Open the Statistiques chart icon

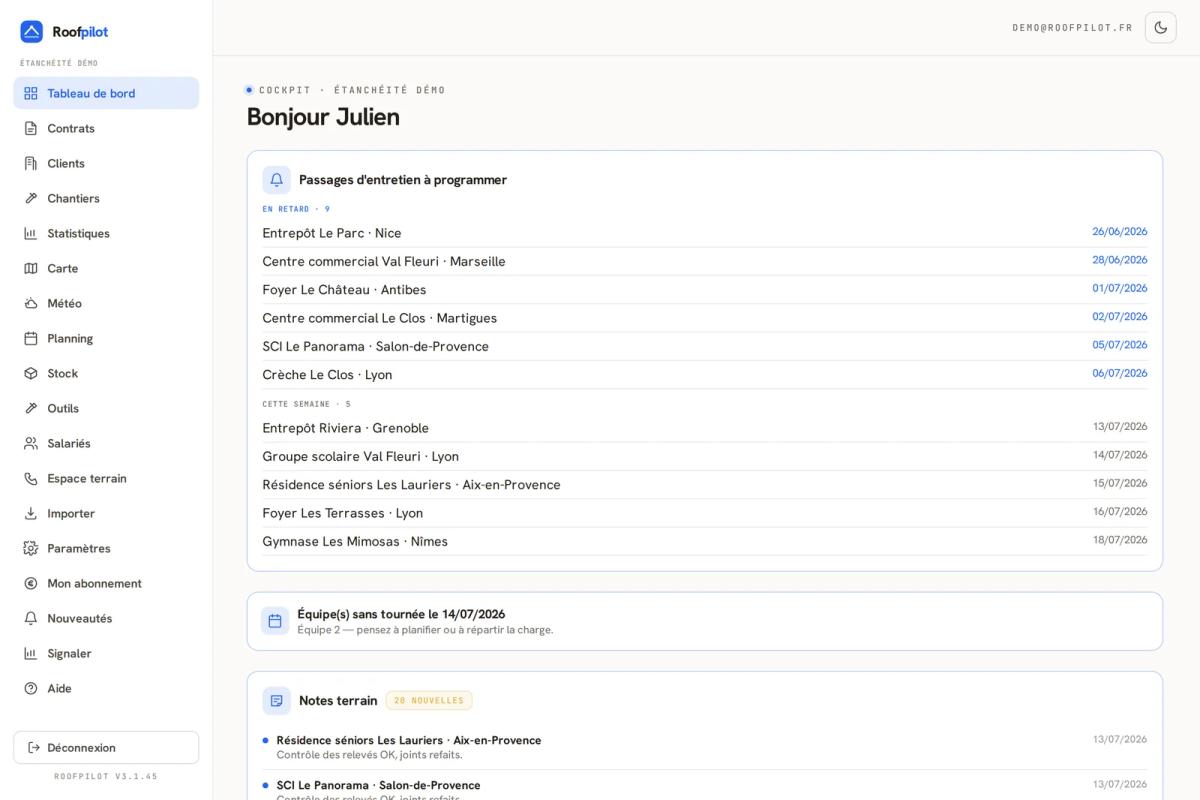(31, 233)
